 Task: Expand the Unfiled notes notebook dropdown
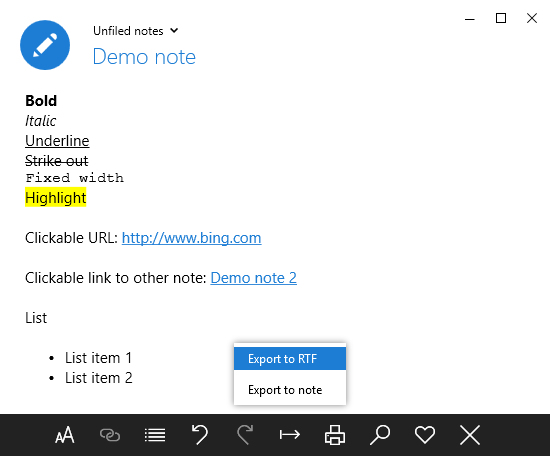click(136, 31)
